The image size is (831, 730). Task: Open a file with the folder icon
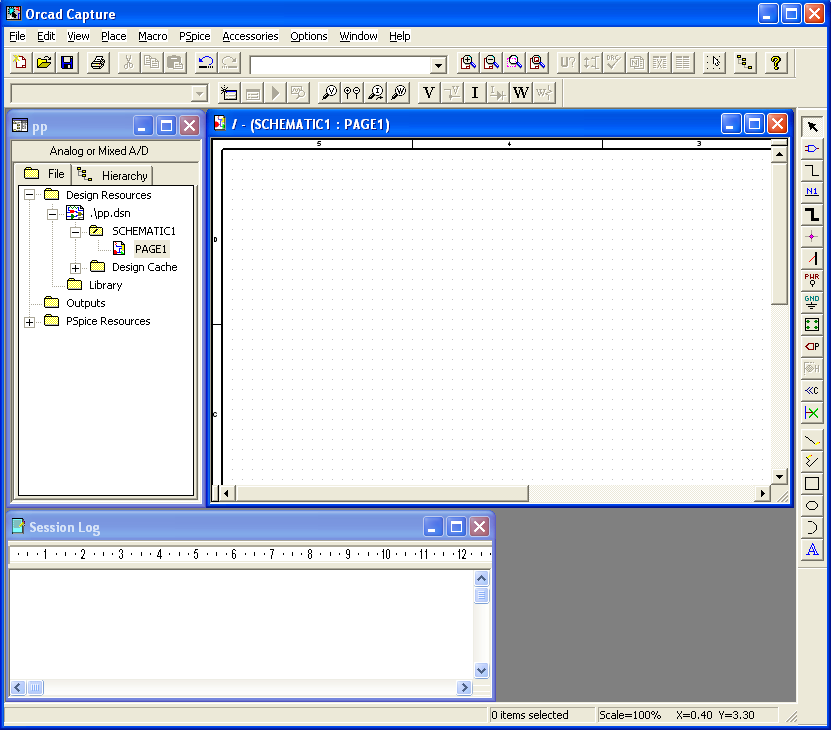(44, 63)
